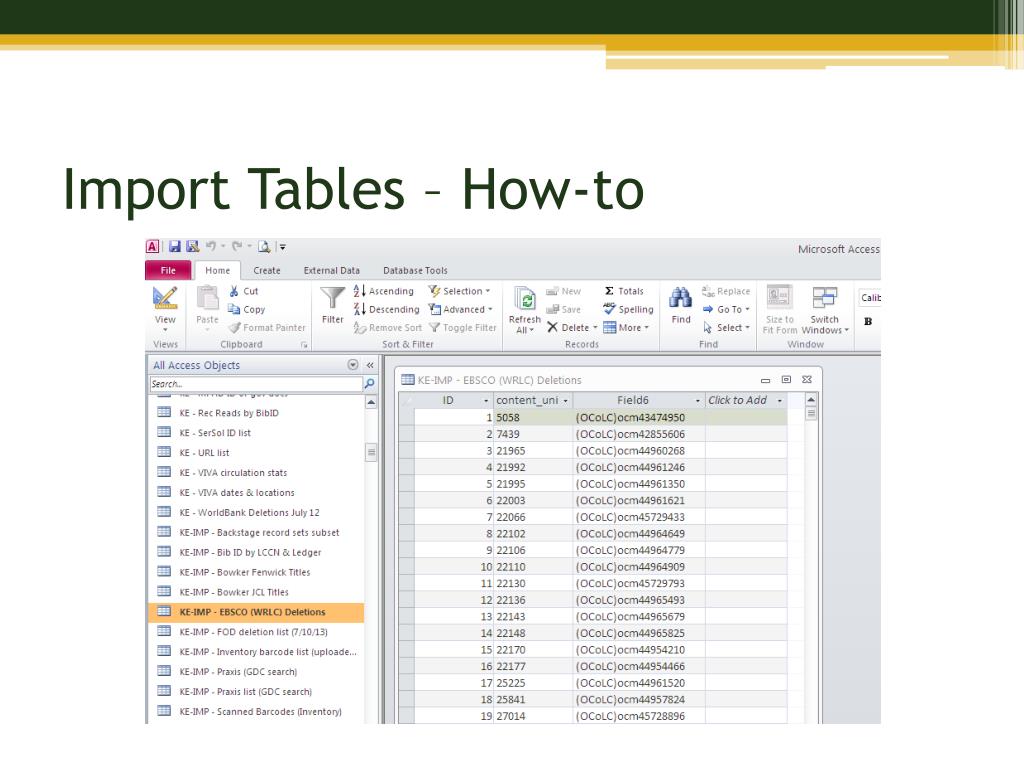Click content_uni cell 21965

pos(533,451)
